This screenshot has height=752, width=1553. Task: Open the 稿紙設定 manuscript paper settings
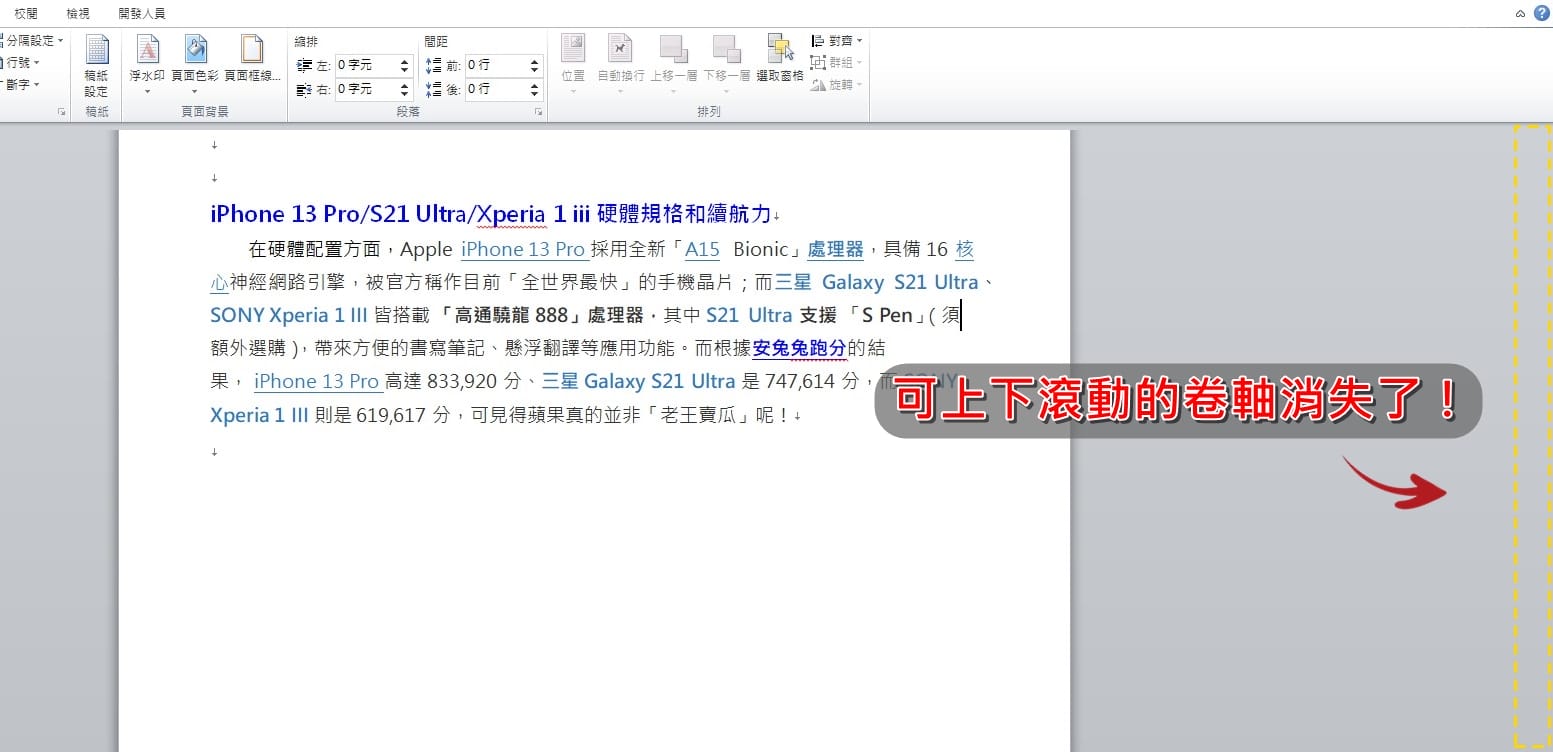point(97,65)
